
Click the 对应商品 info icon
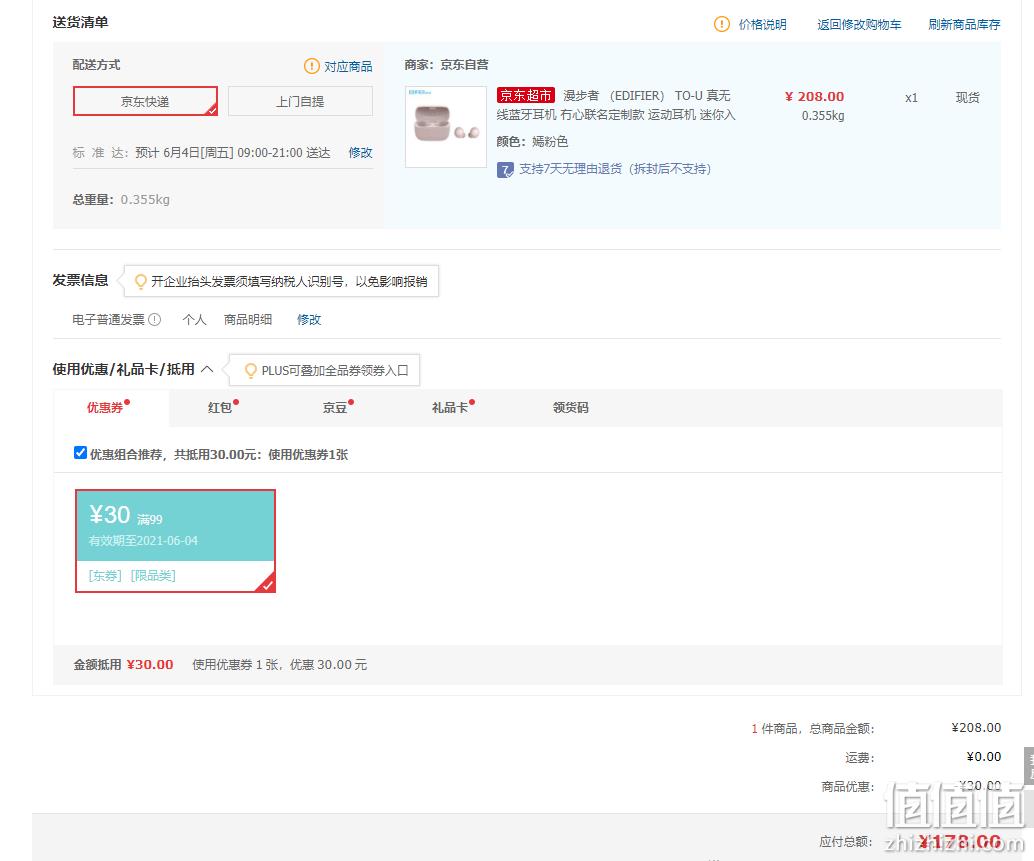coord(311,66)
